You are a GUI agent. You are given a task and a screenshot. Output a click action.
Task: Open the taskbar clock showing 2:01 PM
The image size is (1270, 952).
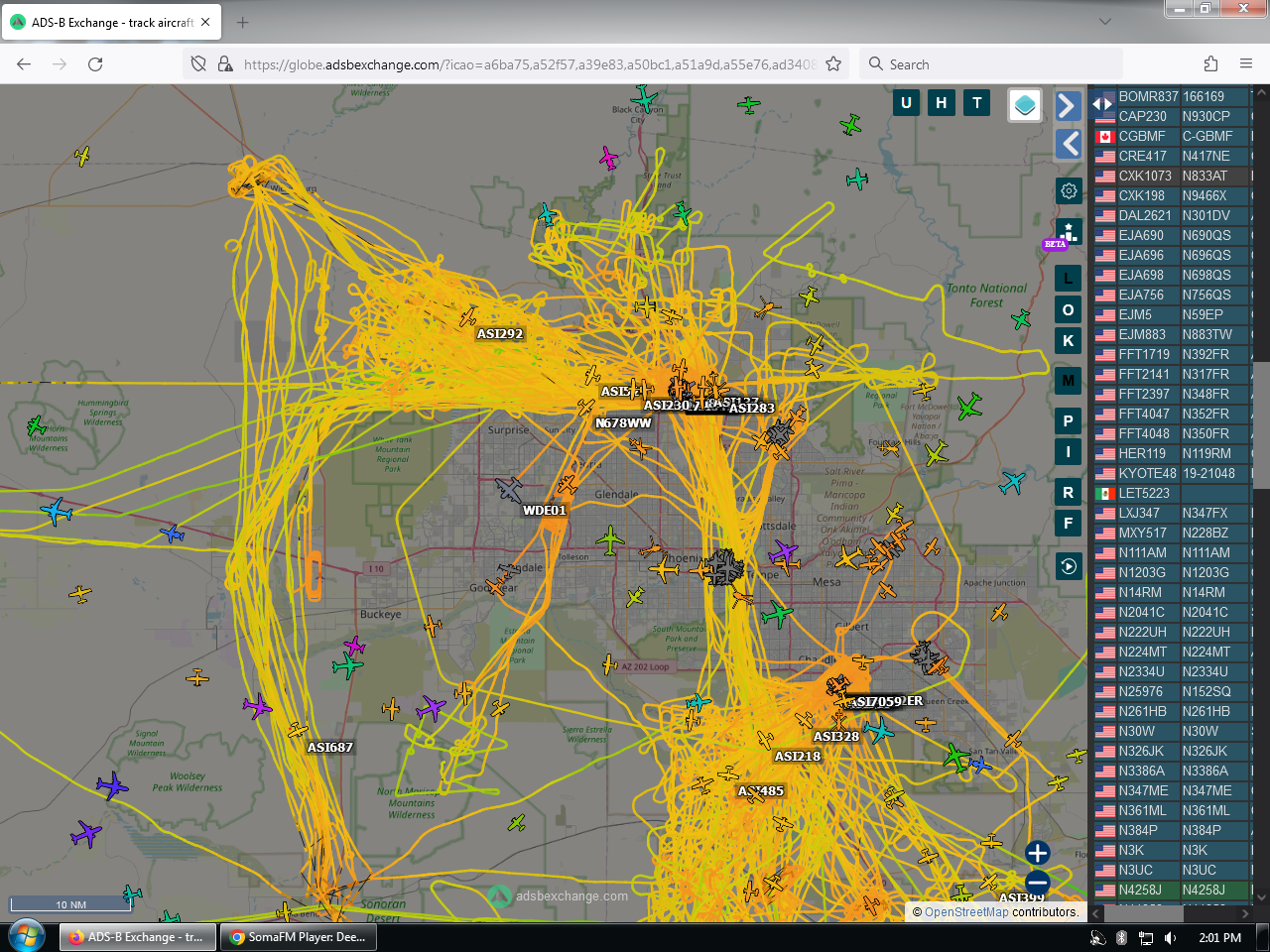(x=1220, y=937)
